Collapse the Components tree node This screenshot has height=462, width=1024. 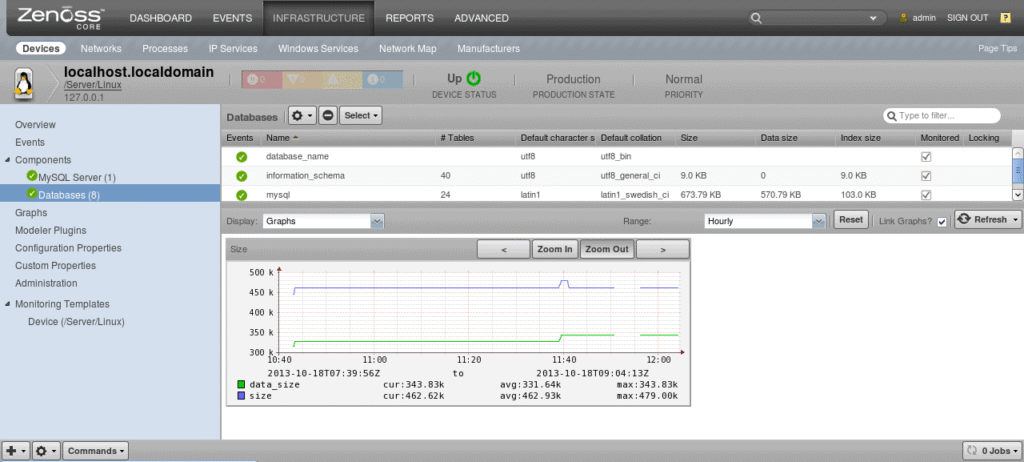pyautogui.click(x=8, y=160)
